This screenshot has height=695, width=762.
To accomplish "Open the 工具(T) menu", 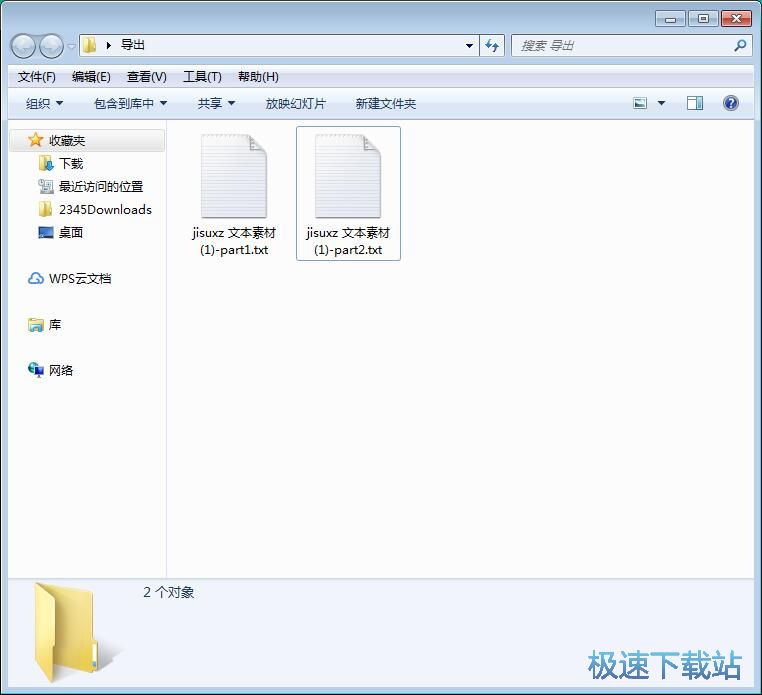I will tap(202, 77).
